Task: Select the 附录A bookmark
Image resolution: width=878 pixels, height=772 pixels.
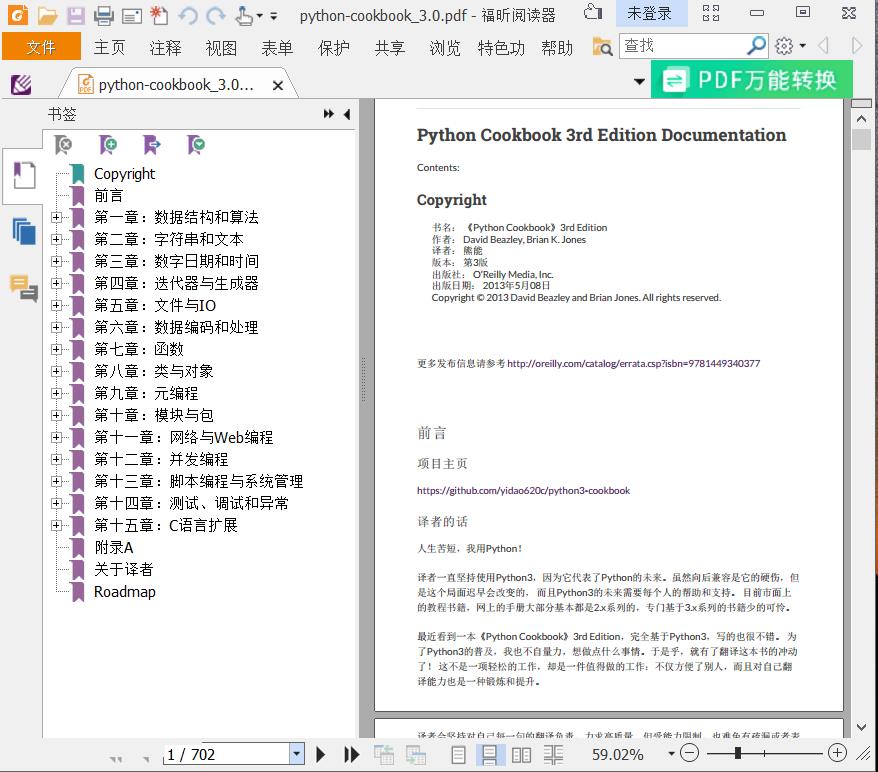Action: tap(114, 547)
